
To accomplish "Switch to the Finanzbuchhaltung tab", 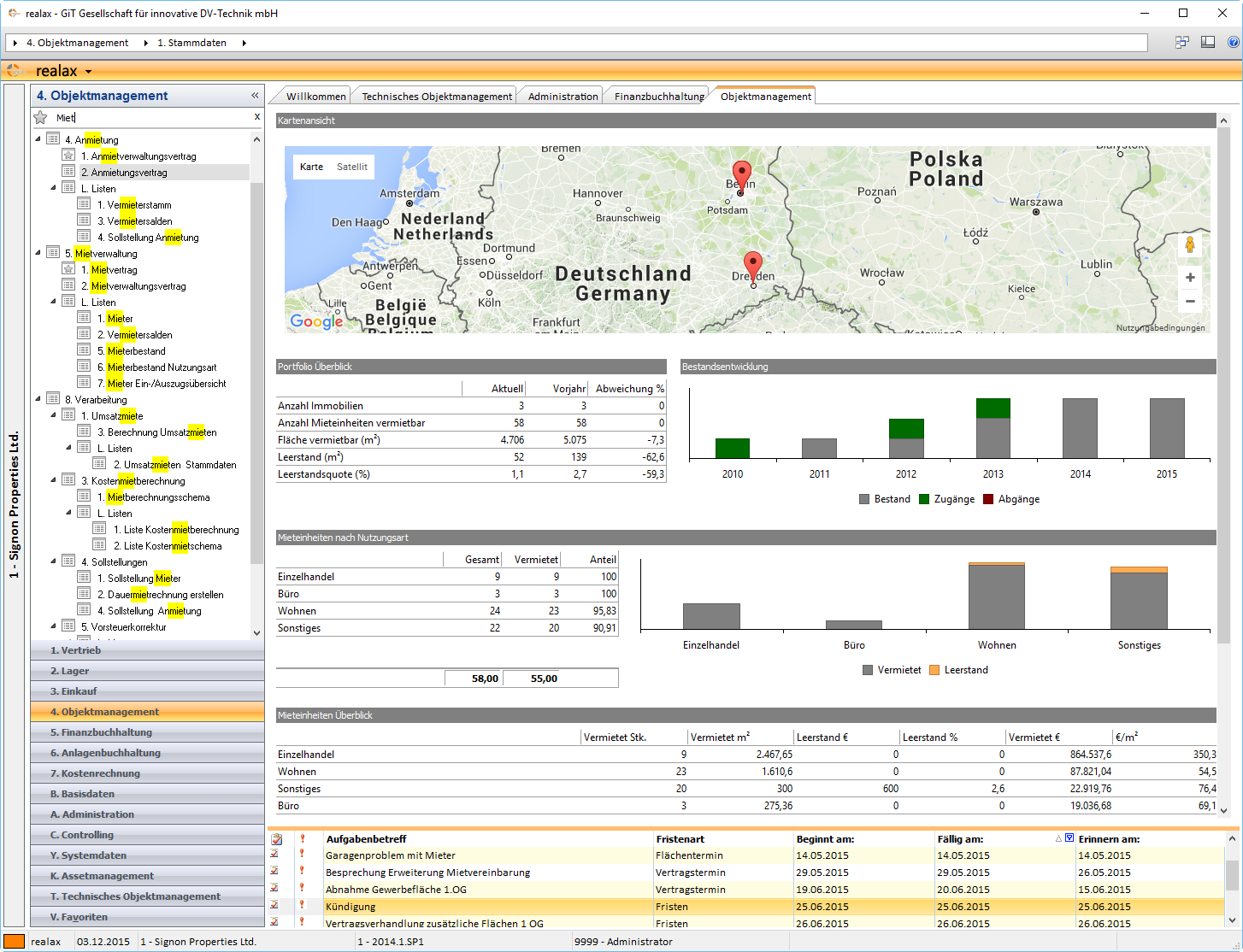I will [658, 97].
